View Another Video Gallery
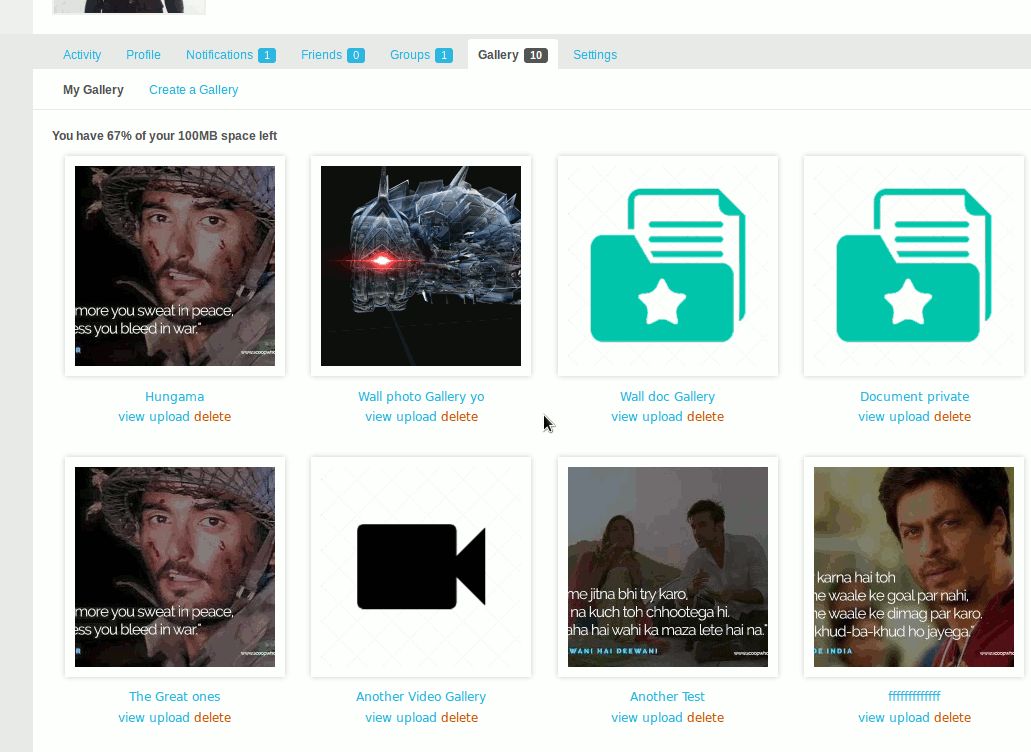This screenshot has height=752, width=1031. (379, 717)
